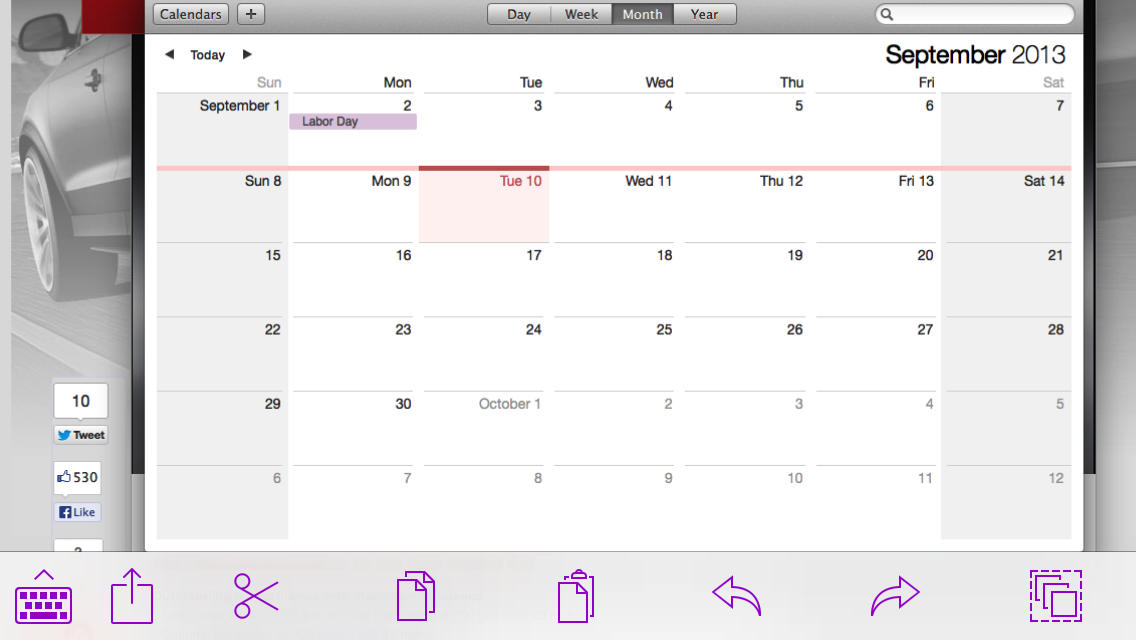The image size is (1136, 640).
Task: Click the Facebook Like button
Action: tap(77, 512)
